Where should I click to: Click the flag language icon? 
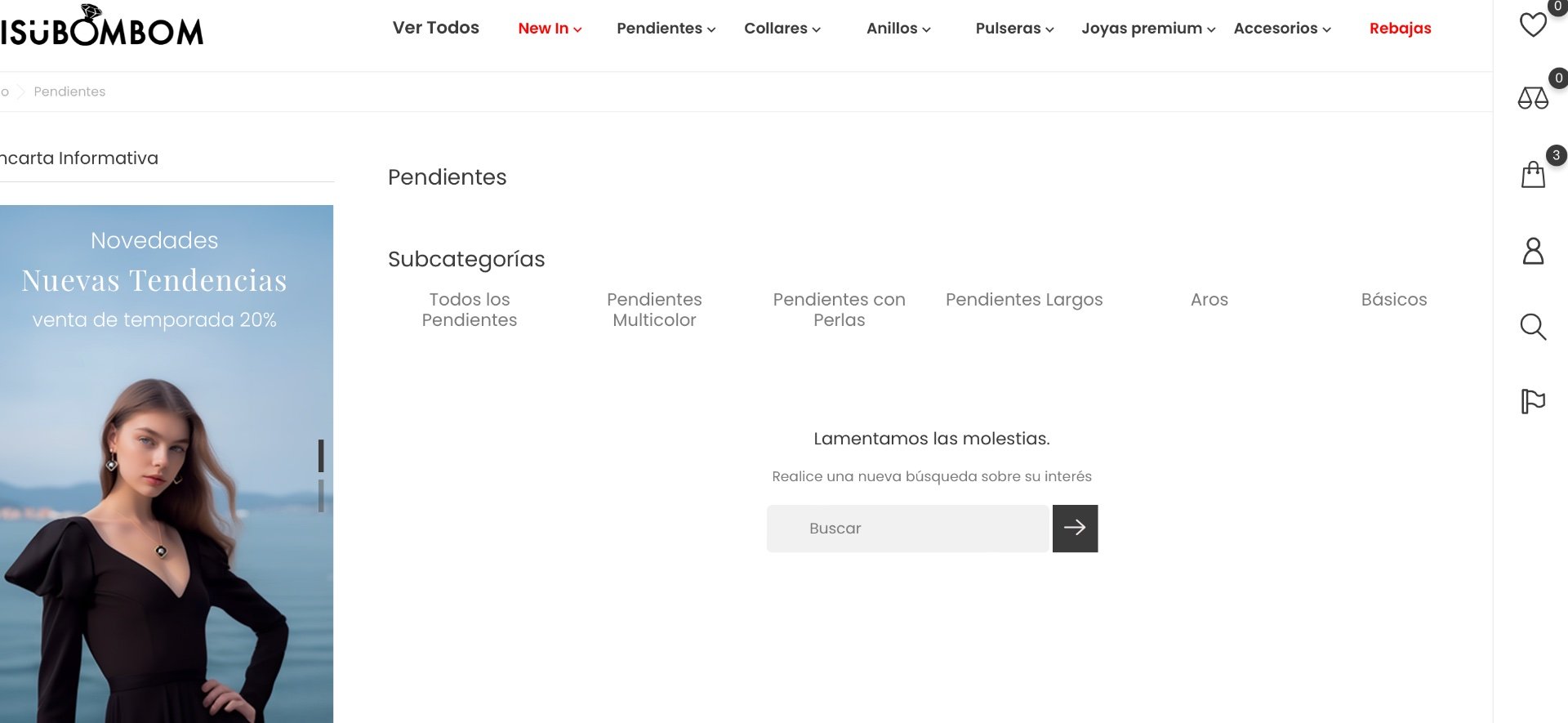point(1533,401)
